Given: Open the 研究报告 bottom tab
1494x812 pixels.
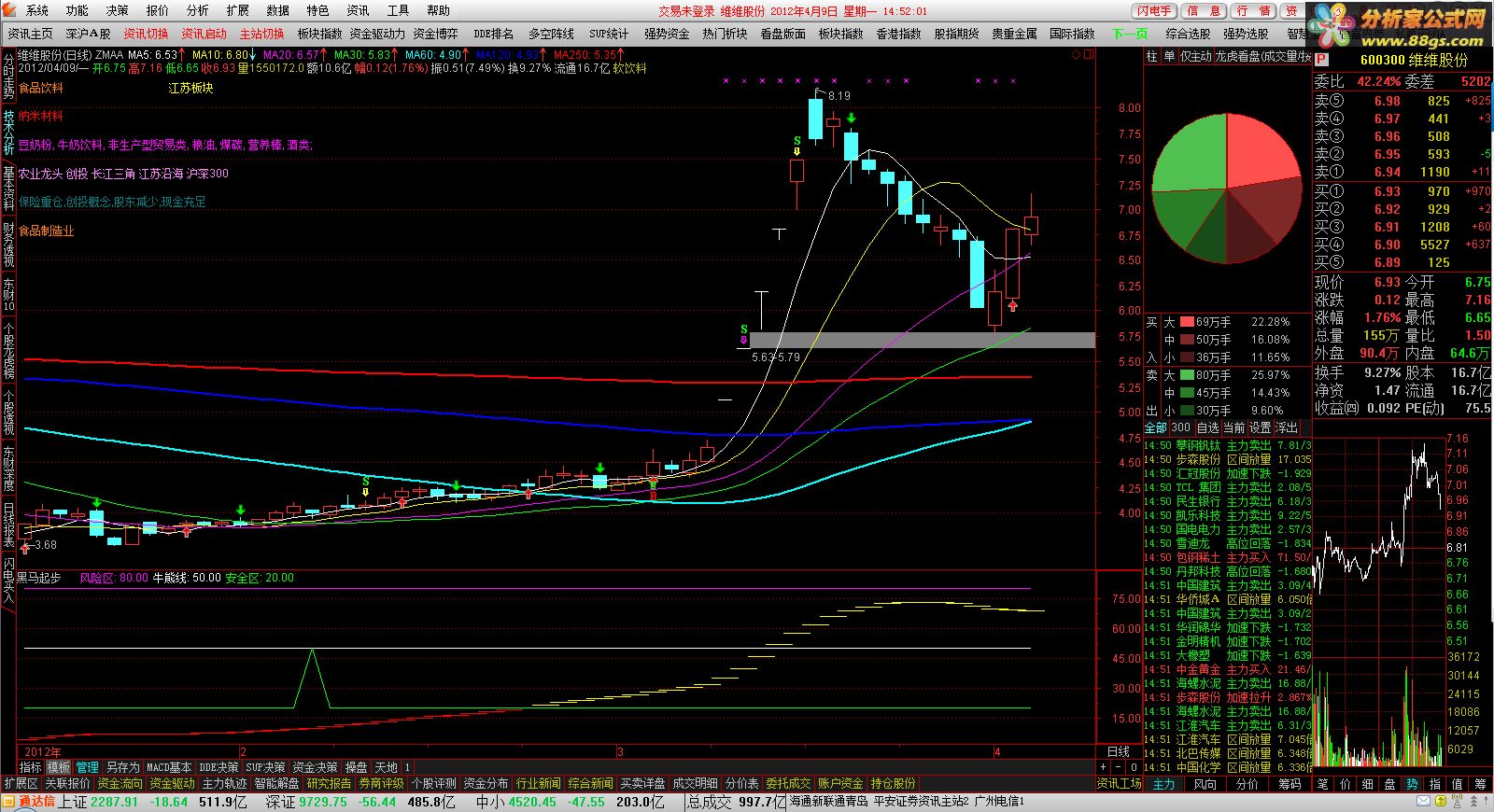Looking at the screenshot, I should [x=330, y=784].
